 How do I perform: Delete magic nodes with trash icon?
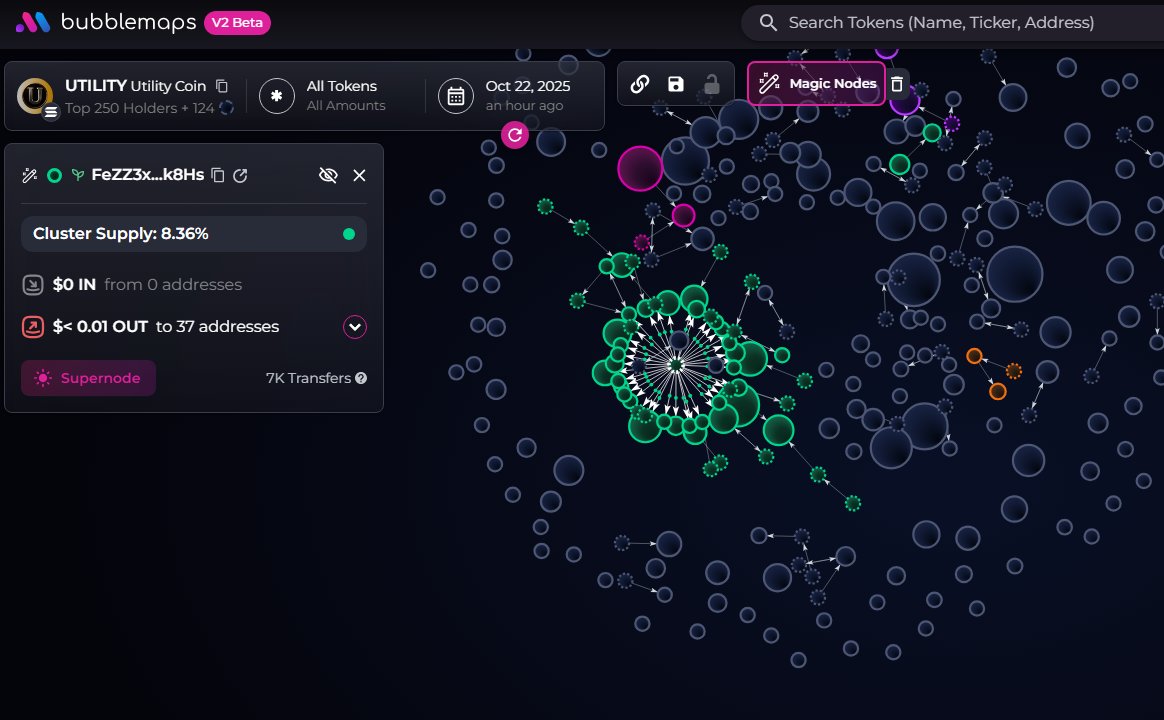click(x=898, y=84)
